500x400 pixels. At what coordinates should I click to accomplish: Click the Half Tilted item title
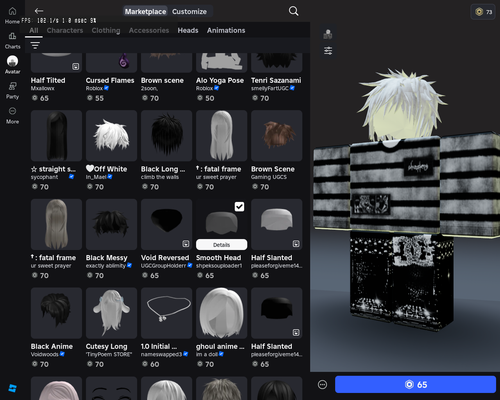48,80
